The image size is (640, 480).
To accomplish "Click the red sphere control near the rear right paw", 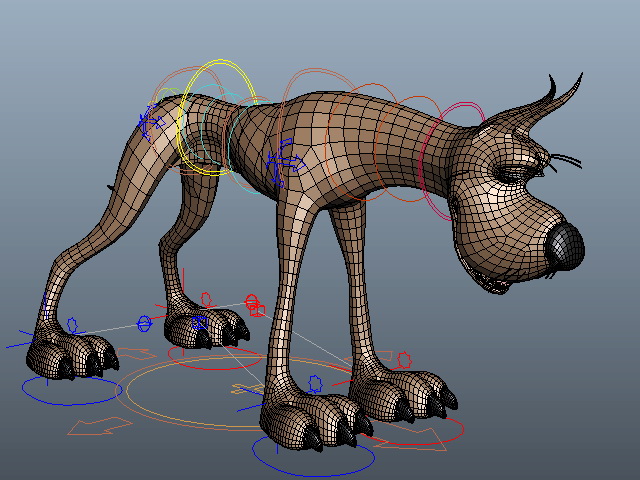I will tap(252, 302).
